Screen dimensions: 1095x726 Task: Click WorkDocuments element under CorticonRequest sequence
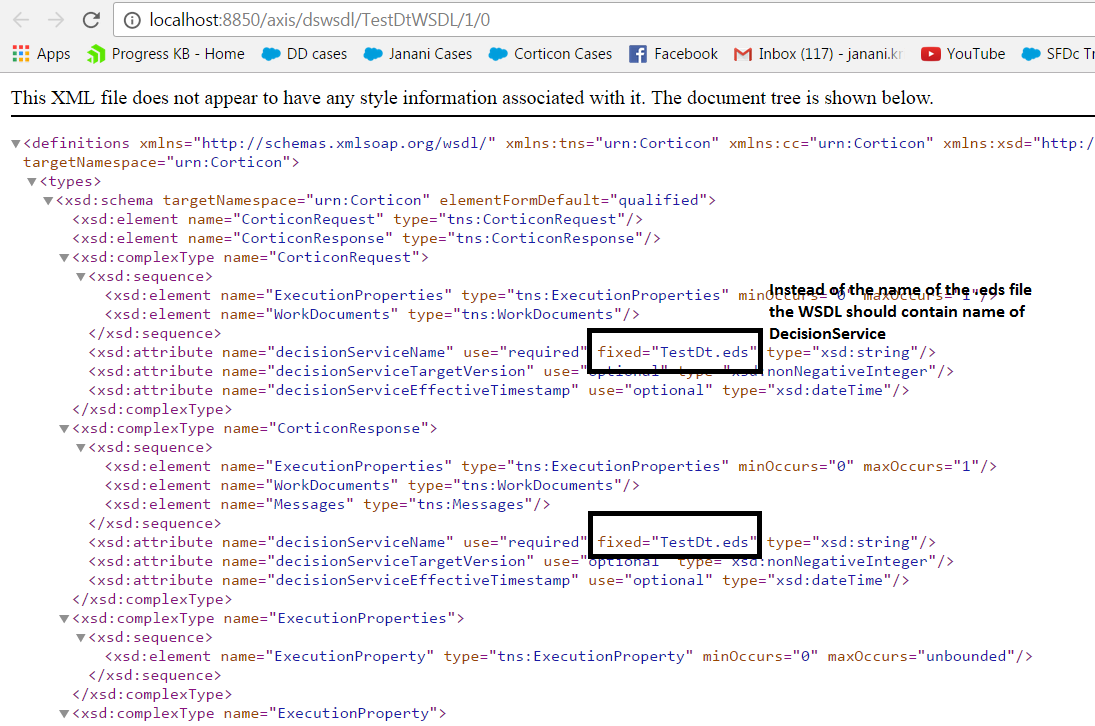tap(372, 314)
